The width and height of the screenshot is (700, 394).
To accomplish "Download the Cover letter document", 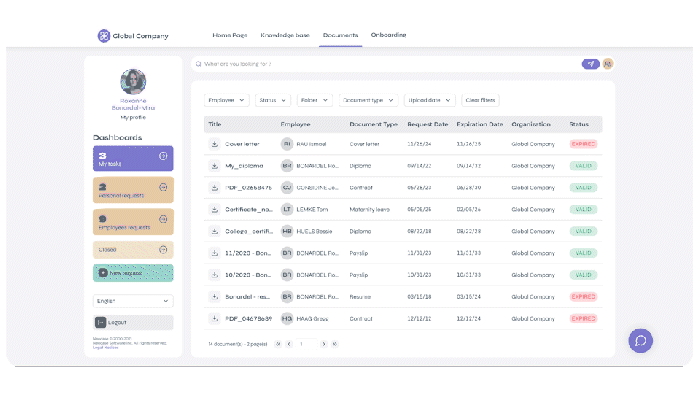I will [x=215, y=144].
